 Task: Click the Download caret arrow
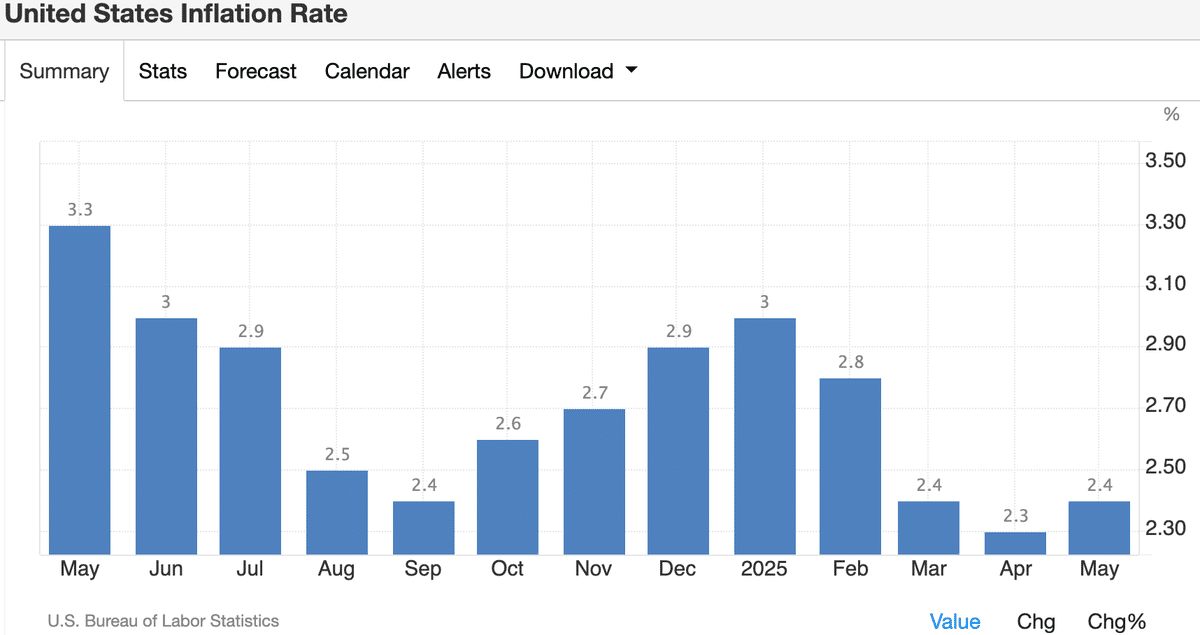(631, 71)
